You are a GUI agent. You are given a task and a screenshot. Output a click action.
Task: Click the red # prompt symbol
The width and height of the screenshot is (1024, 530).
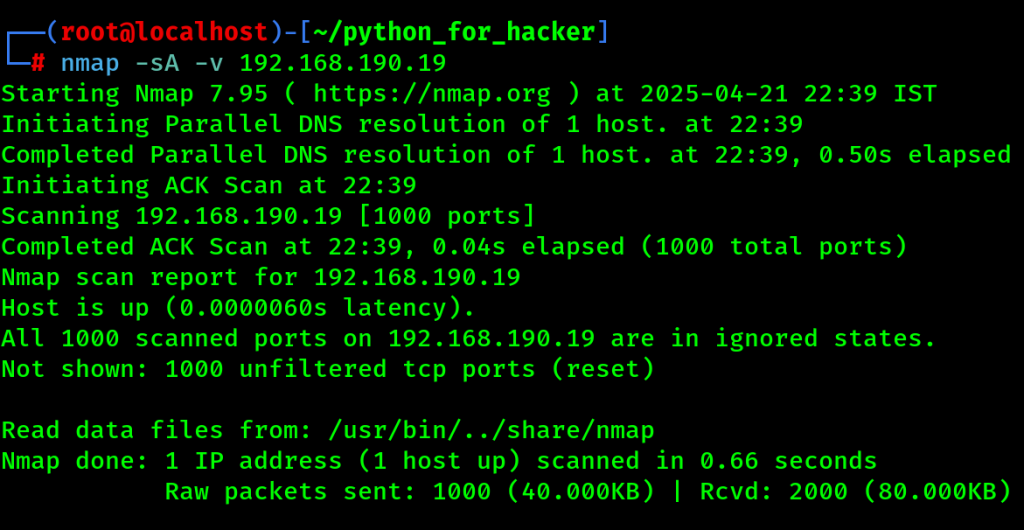click(38, 63)
